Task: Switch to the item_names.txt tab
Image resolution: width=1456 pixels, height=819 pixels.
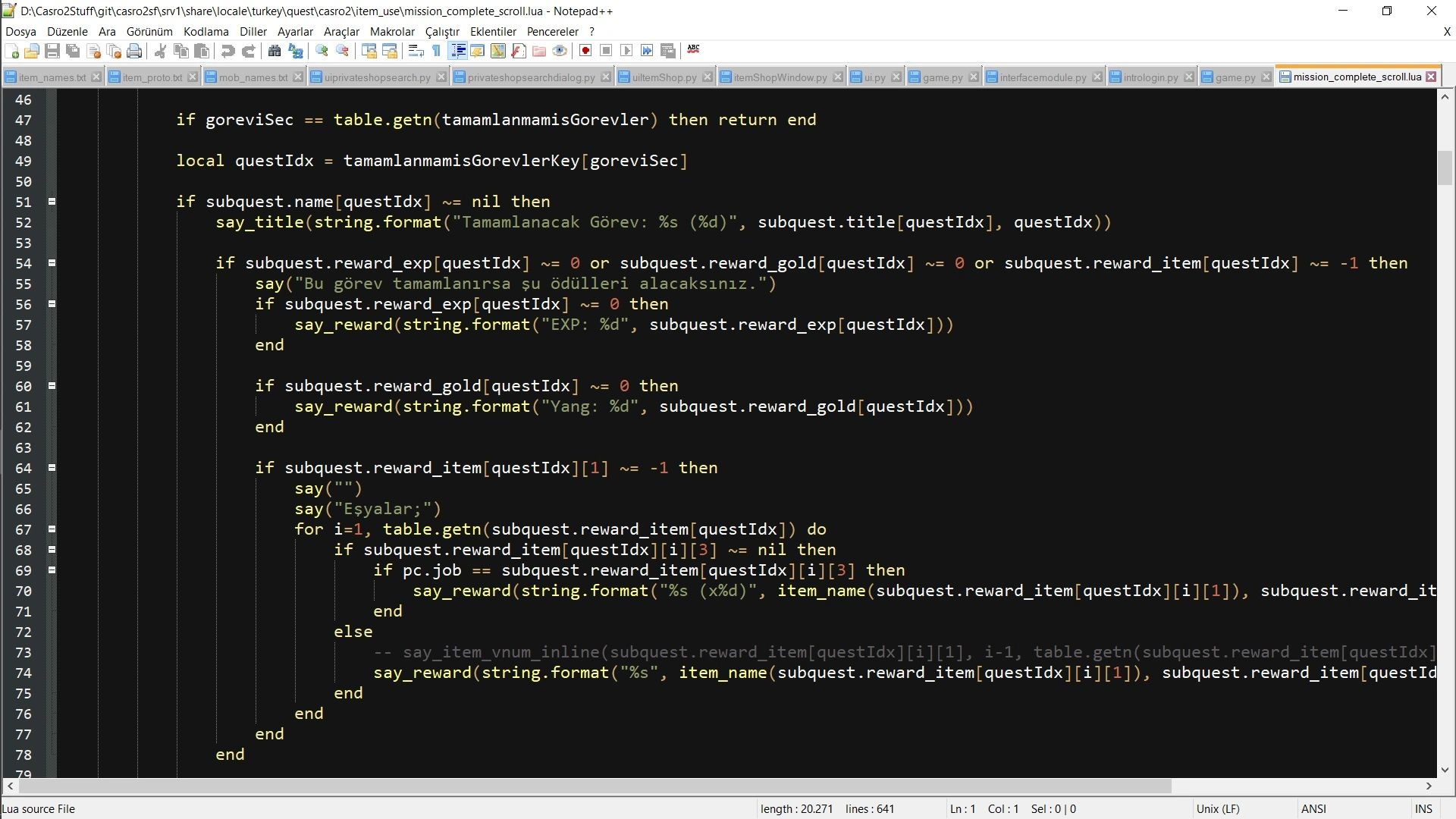Action: coord(52,77)
